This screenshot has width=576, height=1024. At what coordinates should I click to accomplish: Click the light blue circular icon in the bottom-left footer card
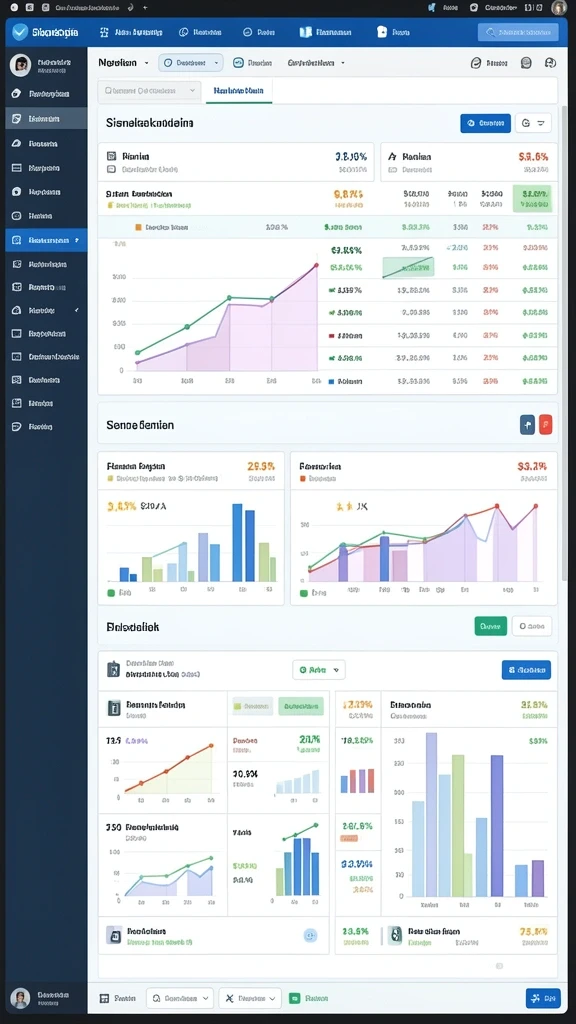click(310, 935)
